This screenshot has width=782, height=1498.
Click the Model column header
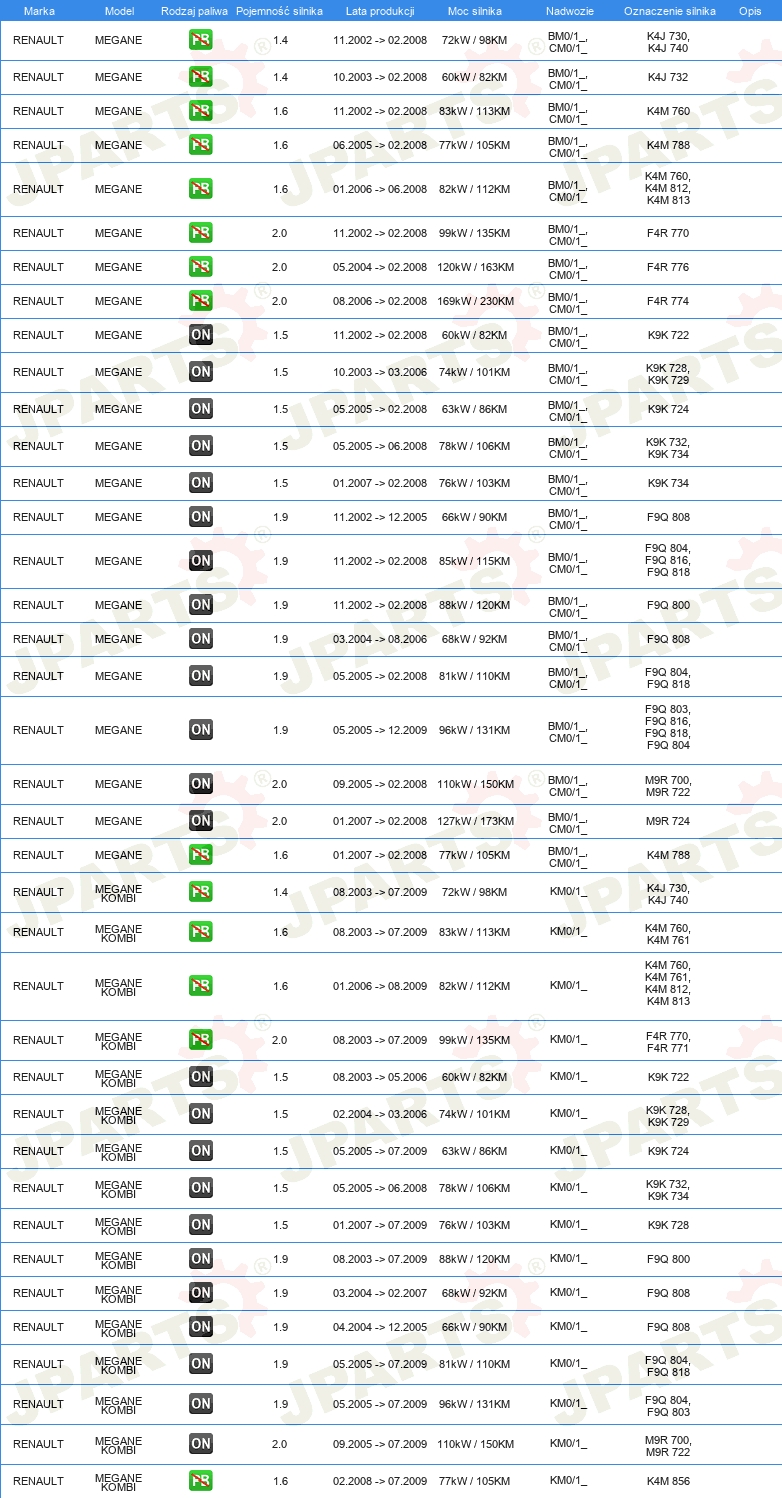pyautogui.click(x=119, y=11)
